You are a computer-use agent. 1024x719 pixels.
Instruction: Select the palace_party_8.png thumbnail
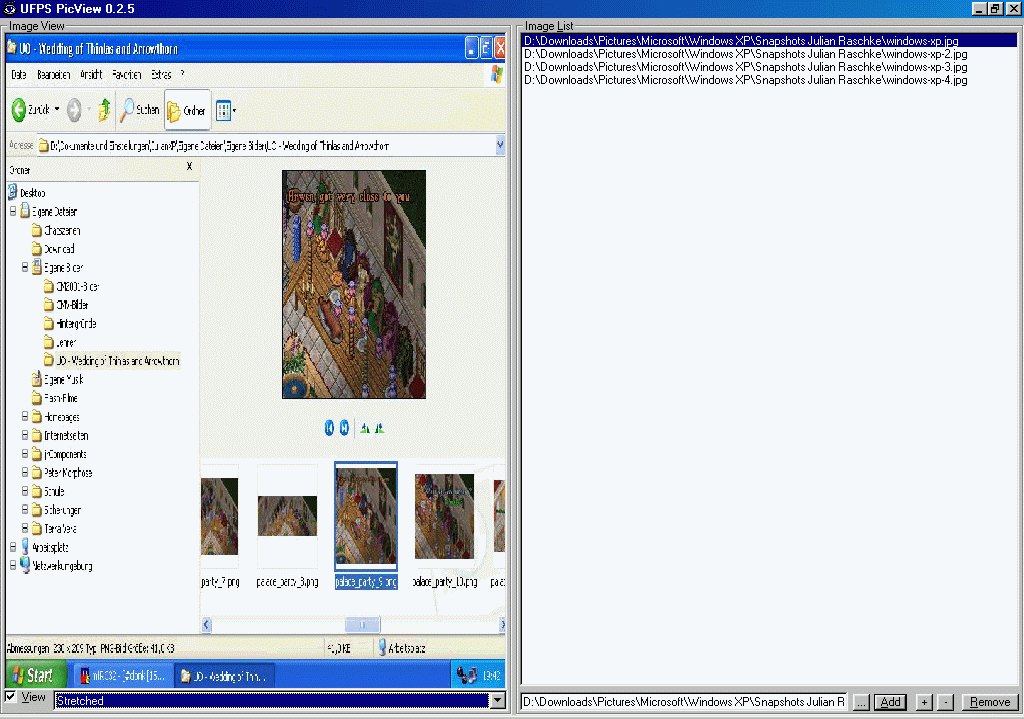(287, 516)
